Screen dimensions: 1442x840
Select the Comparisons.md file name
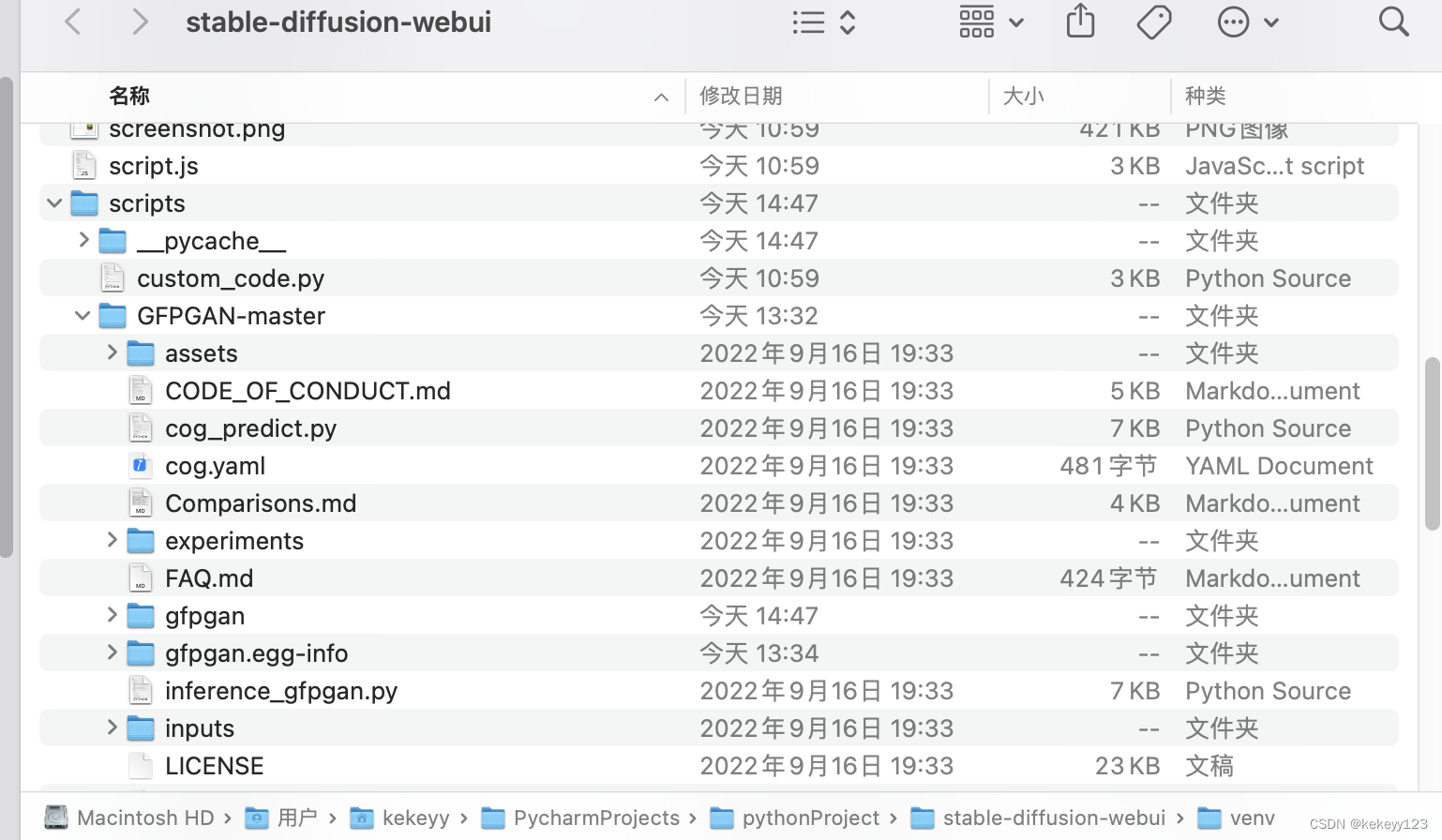coord(261,503)
